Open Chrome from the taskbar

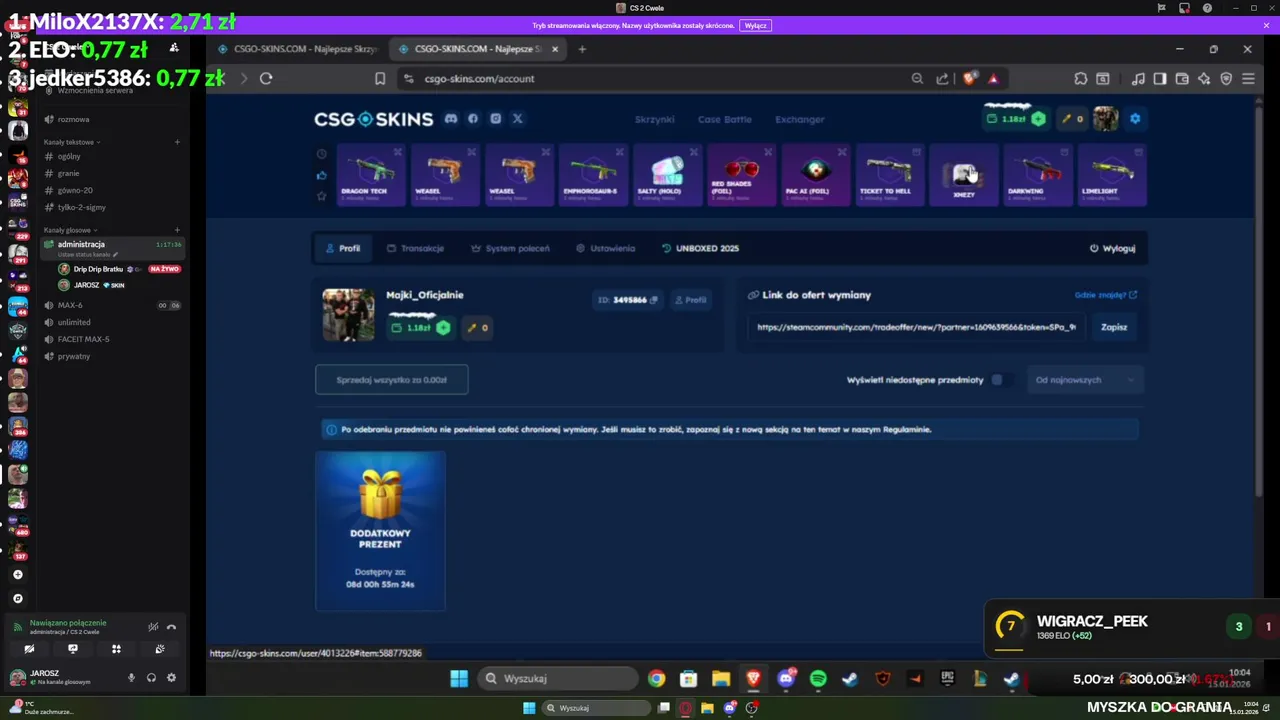656,679
